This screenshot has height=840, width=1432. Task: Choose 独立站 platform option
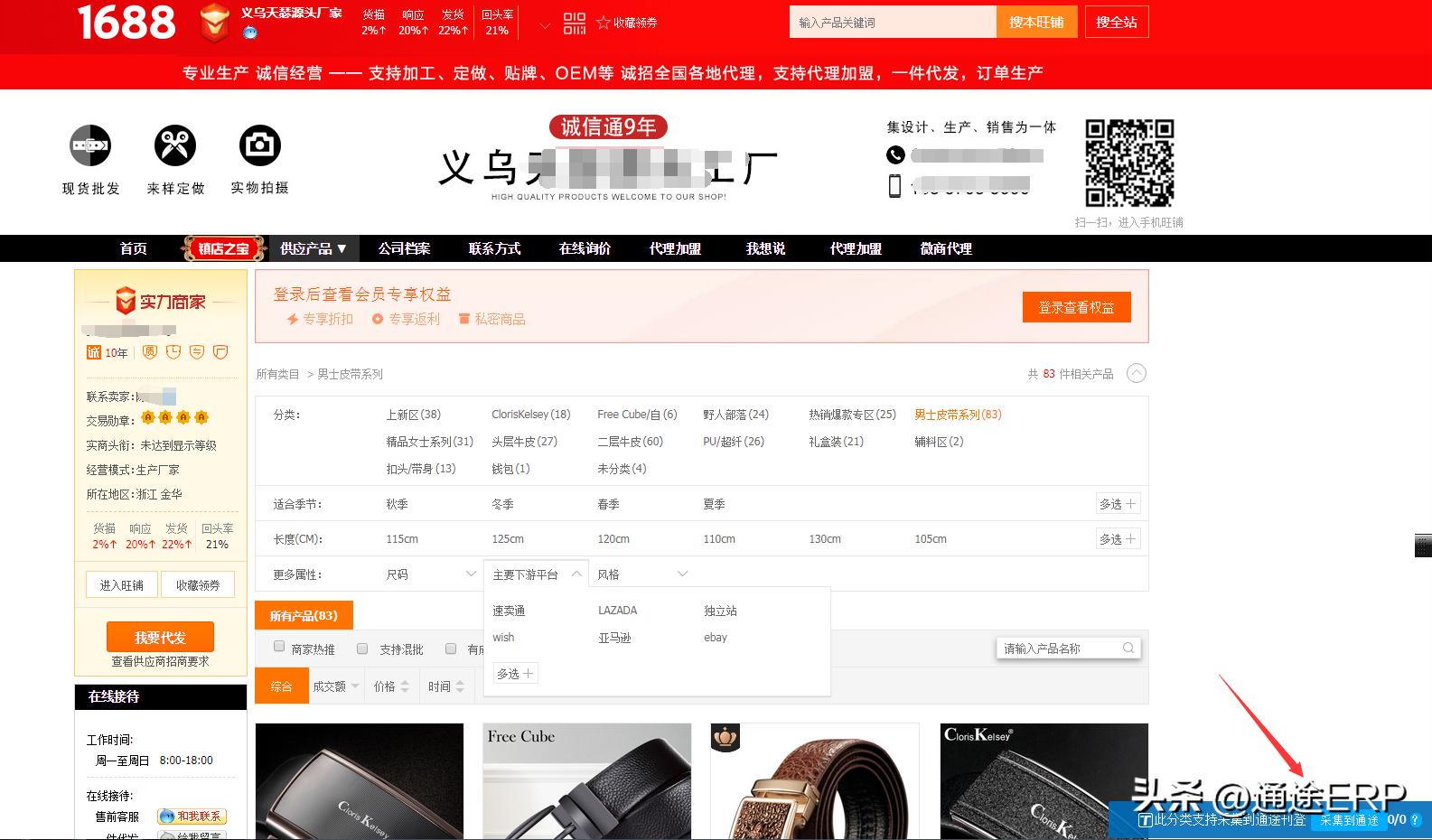[720, 611]
